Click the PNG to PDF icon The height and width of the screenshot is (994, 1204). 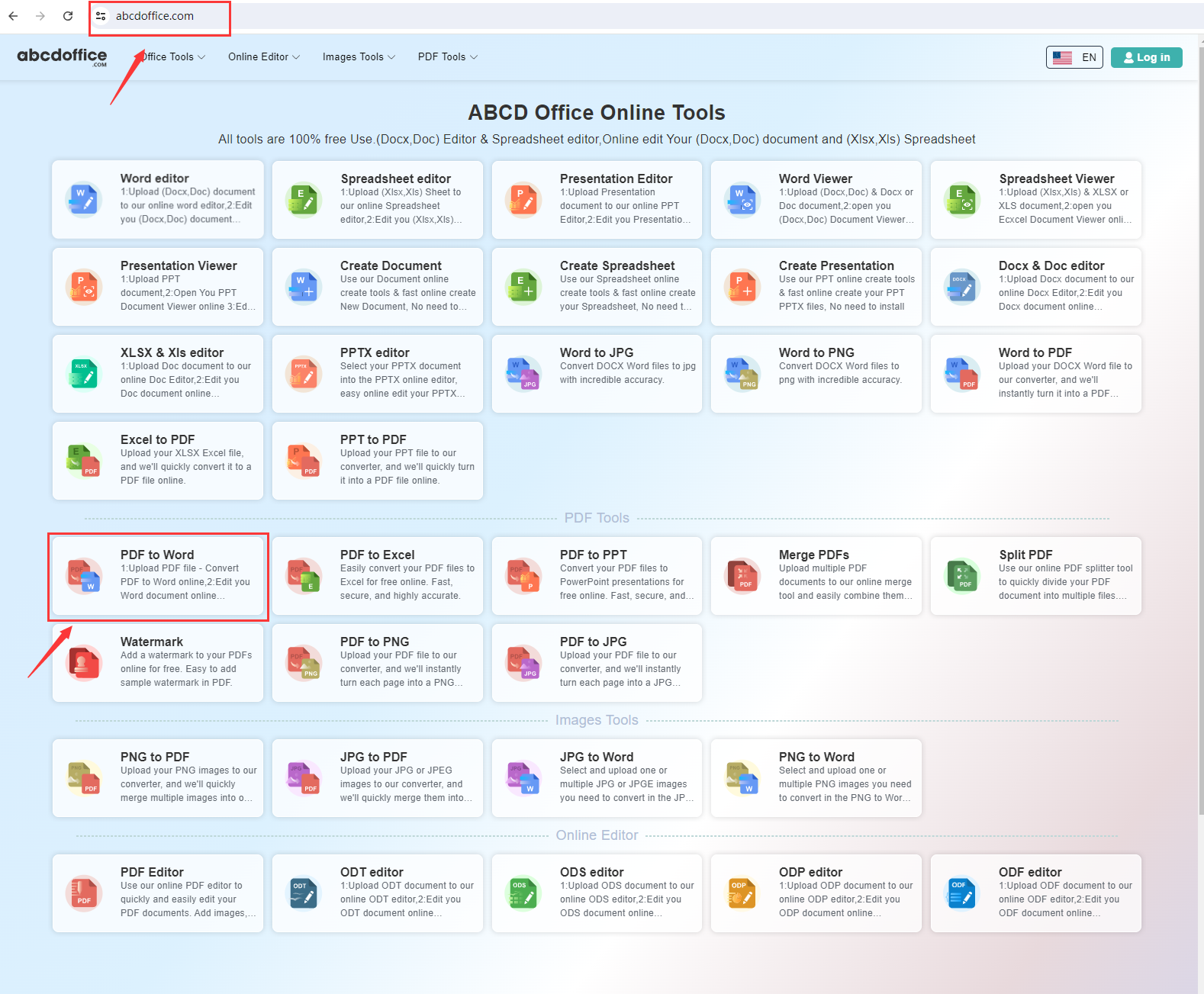[x=84, y=778]
